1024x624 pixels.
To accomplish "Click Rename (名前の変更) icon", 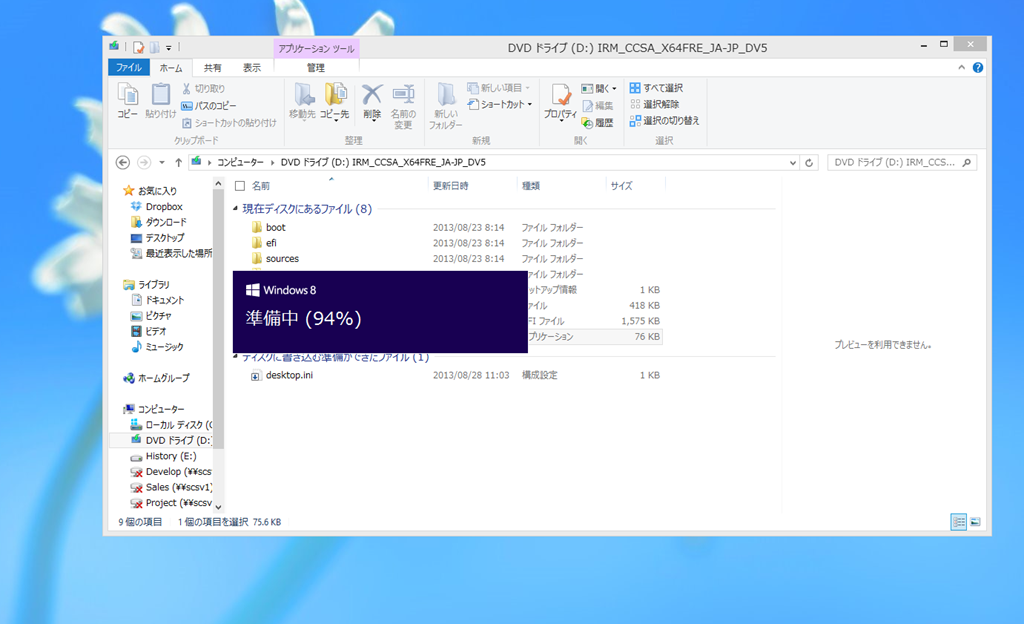I will click(x=404, y=106).
